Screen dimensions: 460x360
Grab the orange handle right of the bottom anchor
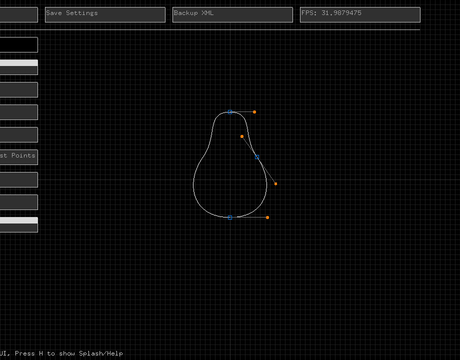[267, 218]
